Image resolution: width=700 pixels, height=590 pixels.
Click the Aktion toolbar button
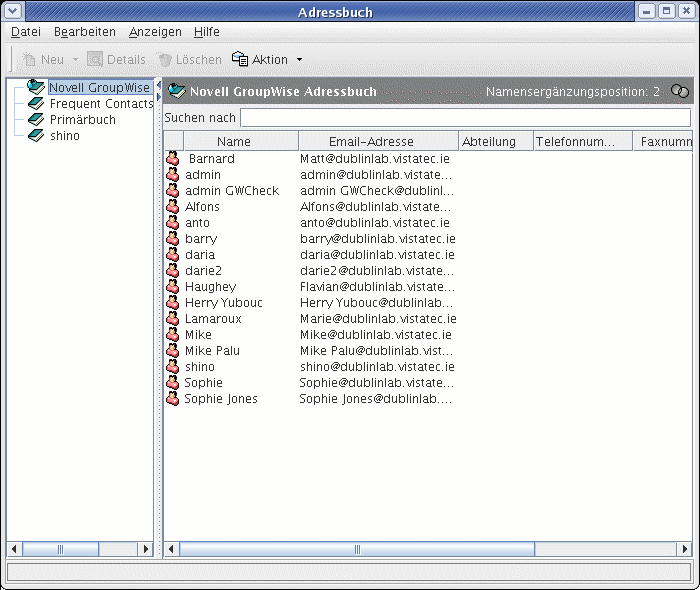coord(260,59)
